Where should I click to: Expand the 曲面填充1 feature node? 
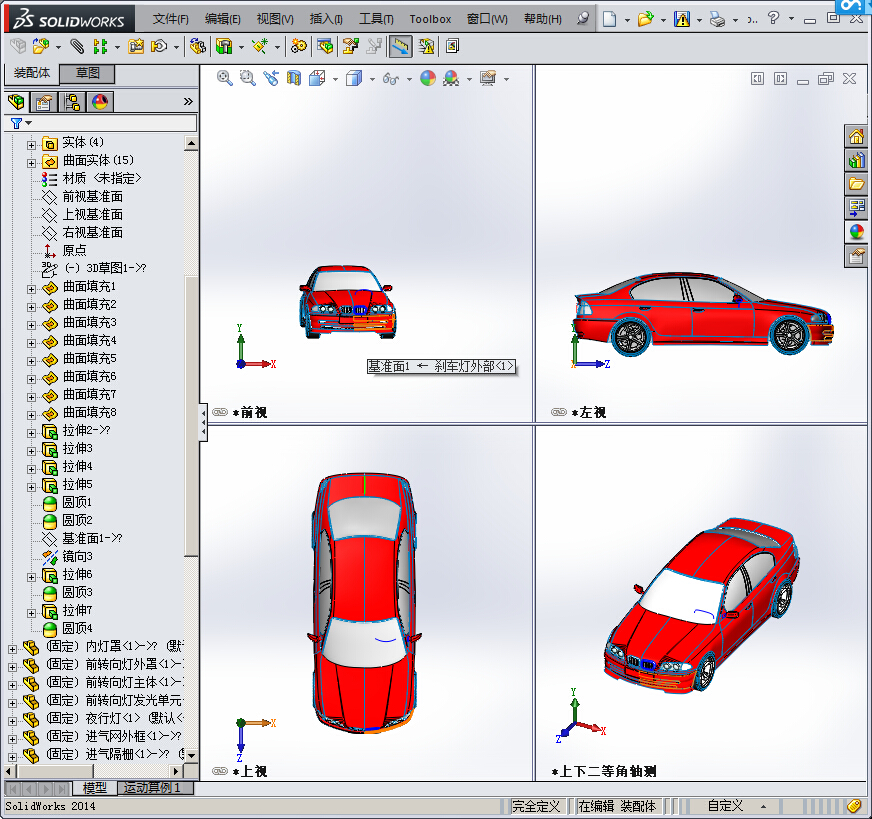pyautogui.click(x=31, y=289)
